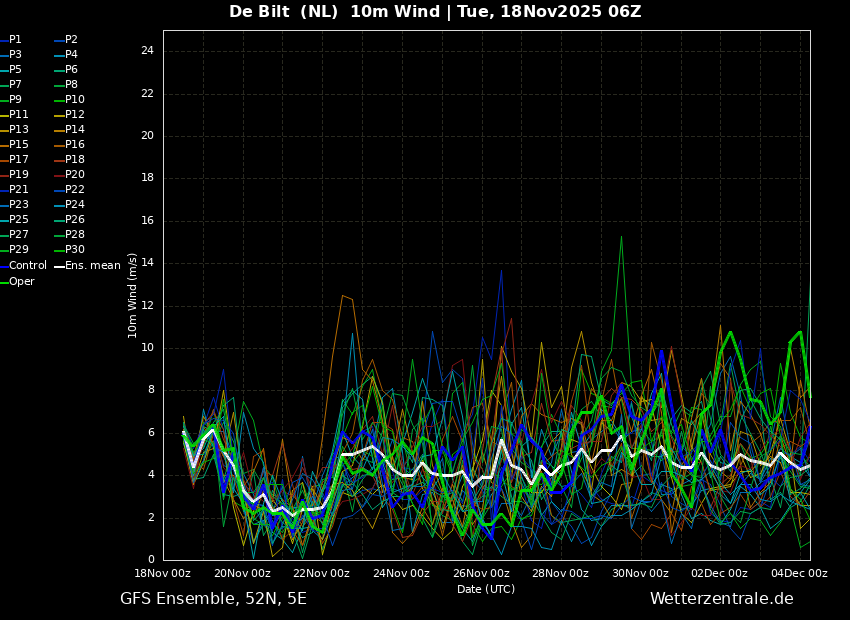Select the P14 legend label
Viewport: 850px width, 620px height.
point(69,130)
